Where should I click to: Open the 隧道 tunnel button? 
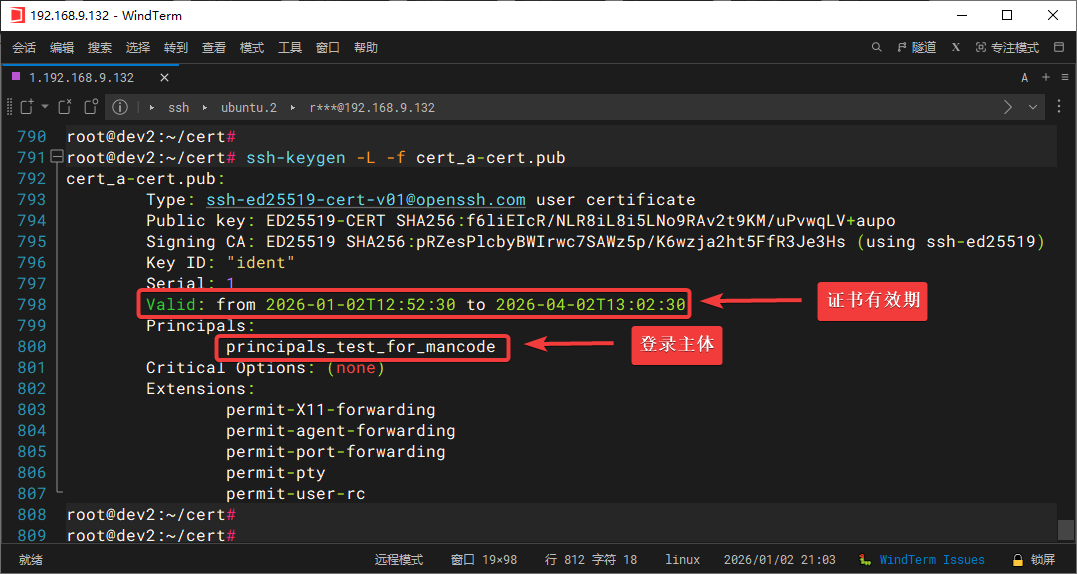[917, 47]
